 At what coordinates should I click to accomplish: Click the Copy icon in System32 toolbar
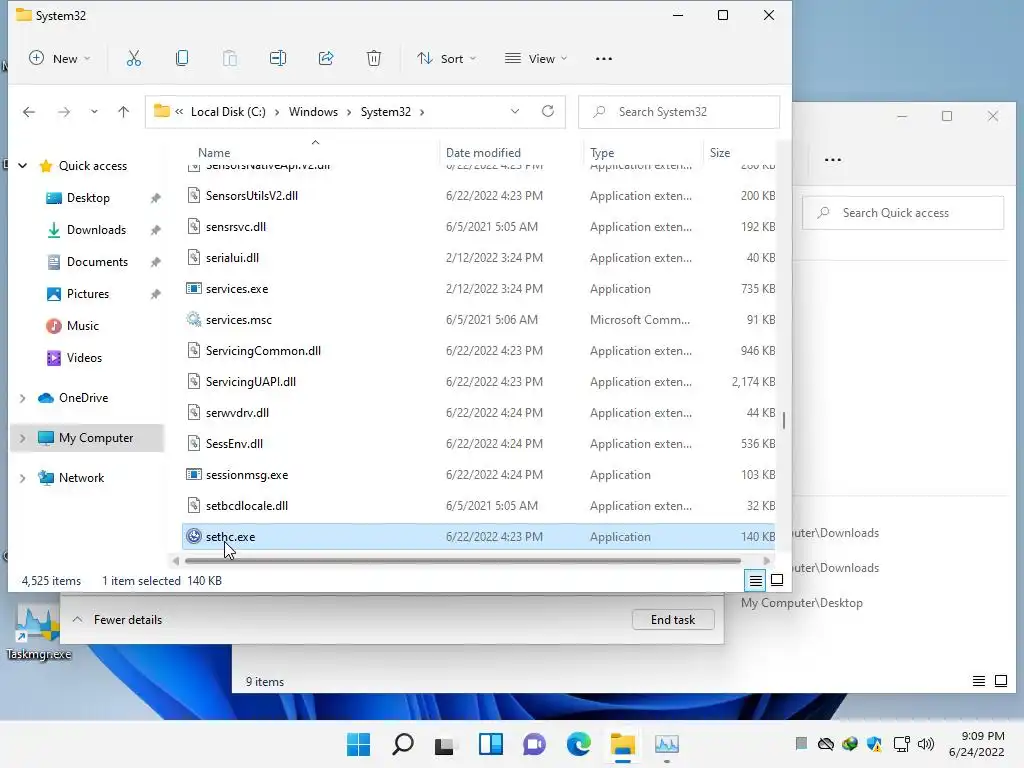pyautogui.click(x=182, y=59)
